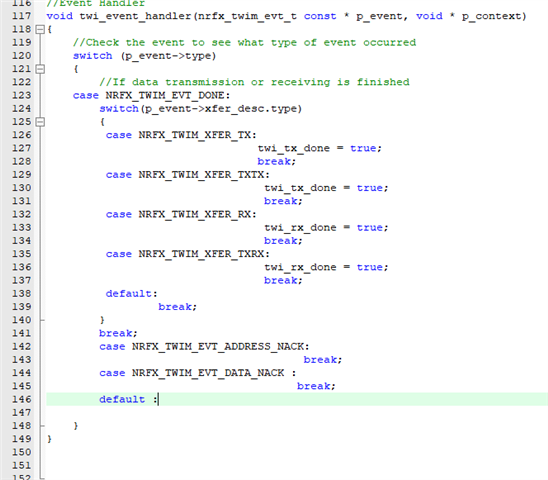Collapse the inner switch fold at line 125
Screen dimensions: 548x480
(x=41, y=122)
